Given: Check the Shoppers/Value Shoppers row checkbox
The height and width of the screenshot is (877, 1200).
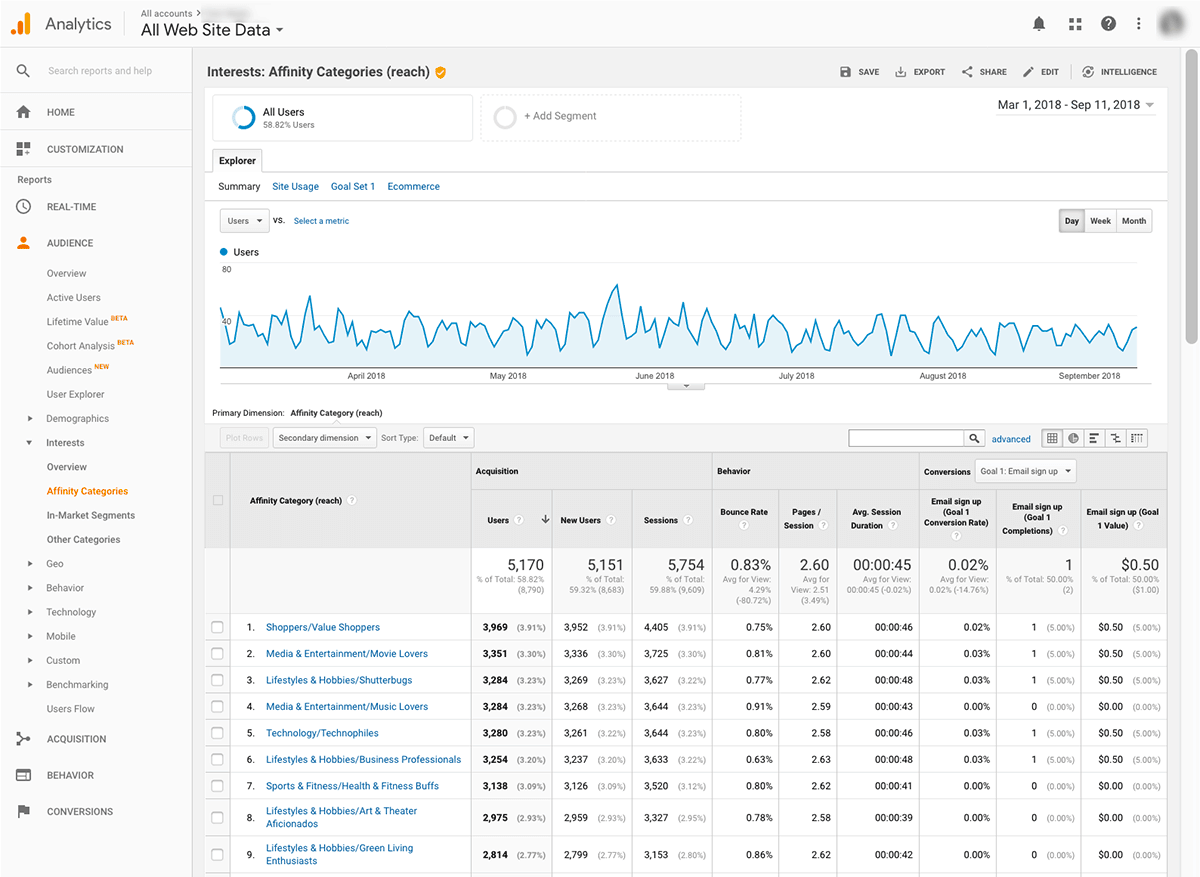Looking at the screenshot, I should point(218,627).
